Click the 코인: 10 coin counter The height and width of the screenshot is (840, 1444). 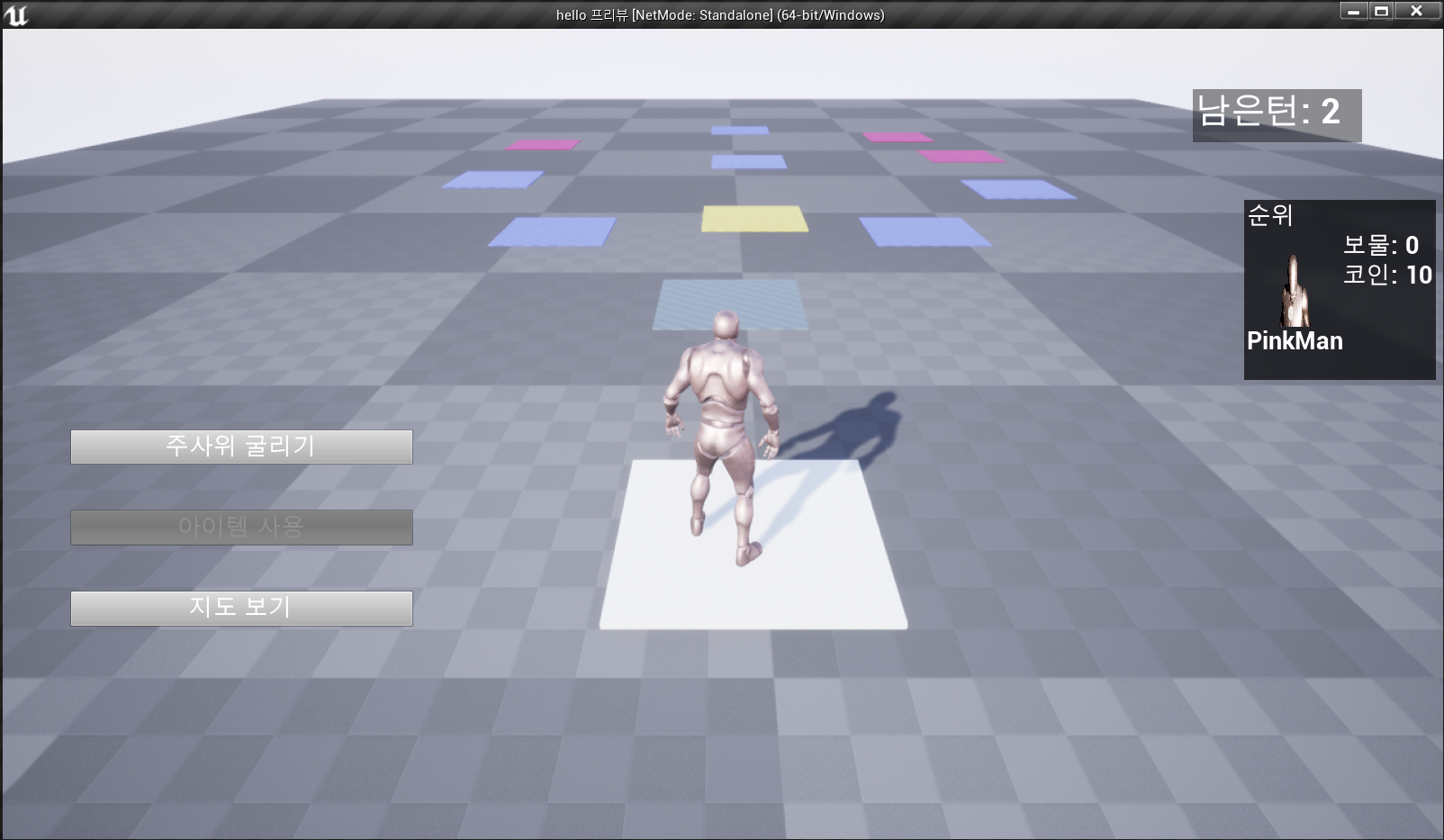coord(1386,275)
